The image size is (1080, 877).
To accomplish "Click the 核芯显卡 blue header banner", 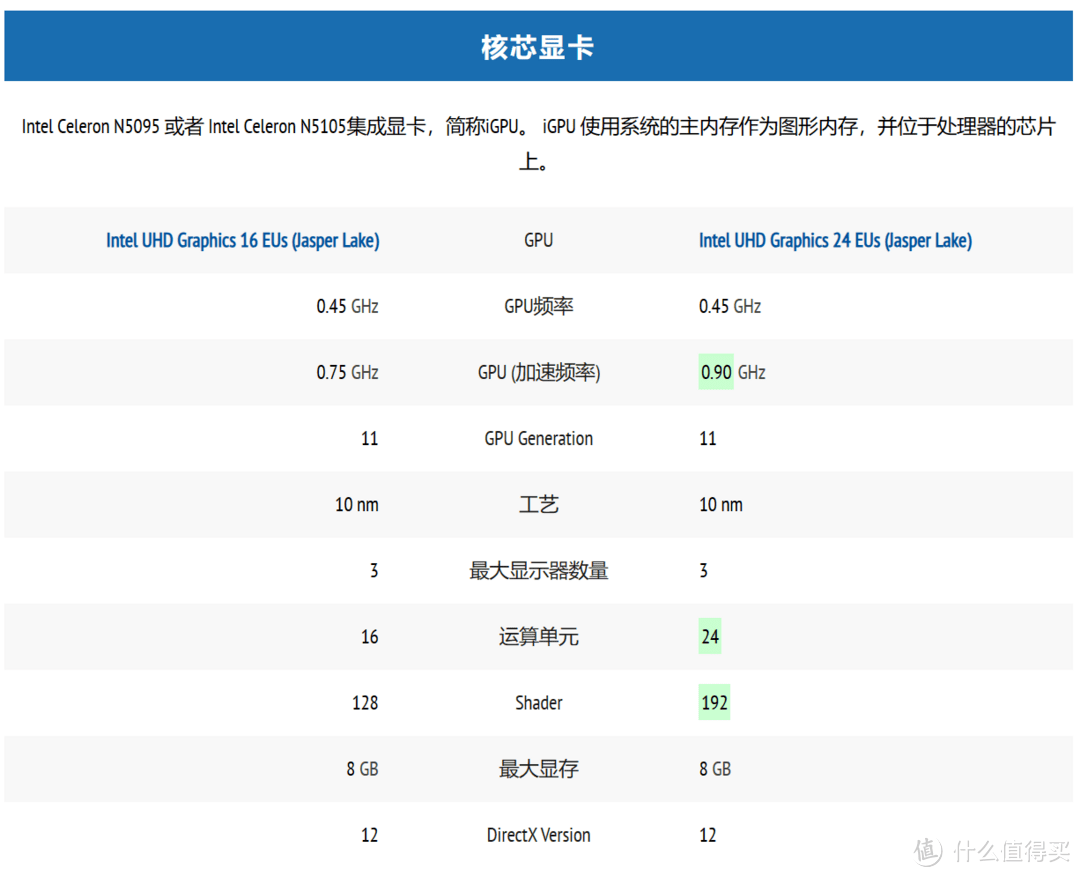I will [x=538, y=45].
